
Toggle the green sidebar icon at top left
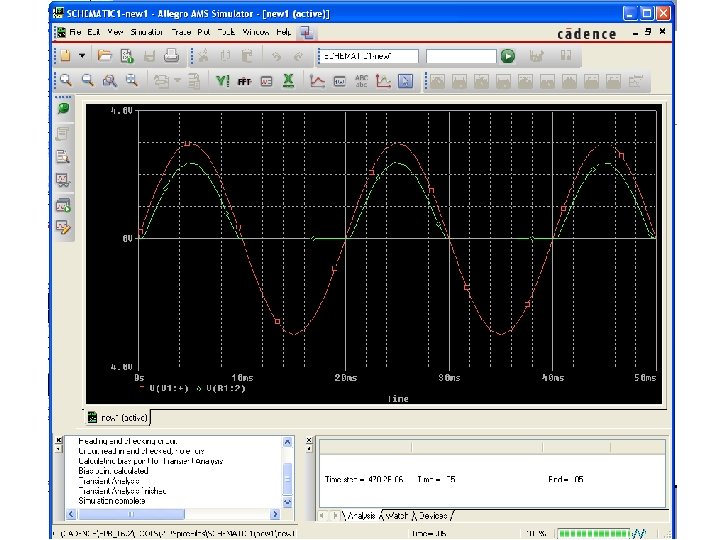point(63,108)
